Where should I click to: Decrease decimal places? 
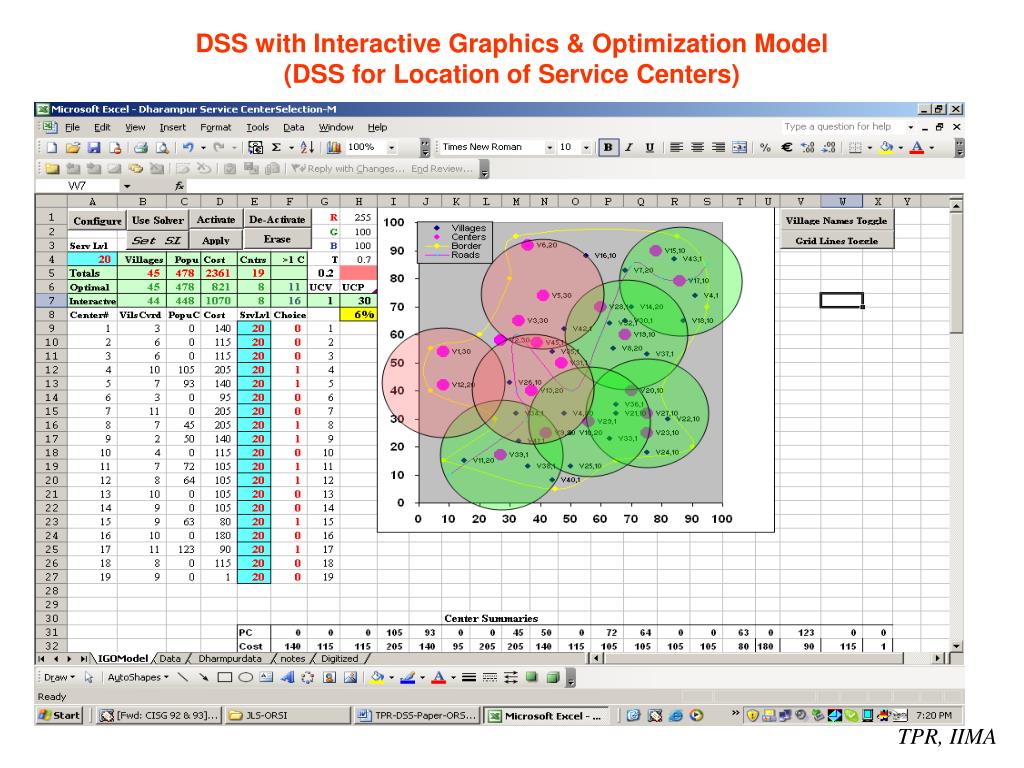click(829, 148)
